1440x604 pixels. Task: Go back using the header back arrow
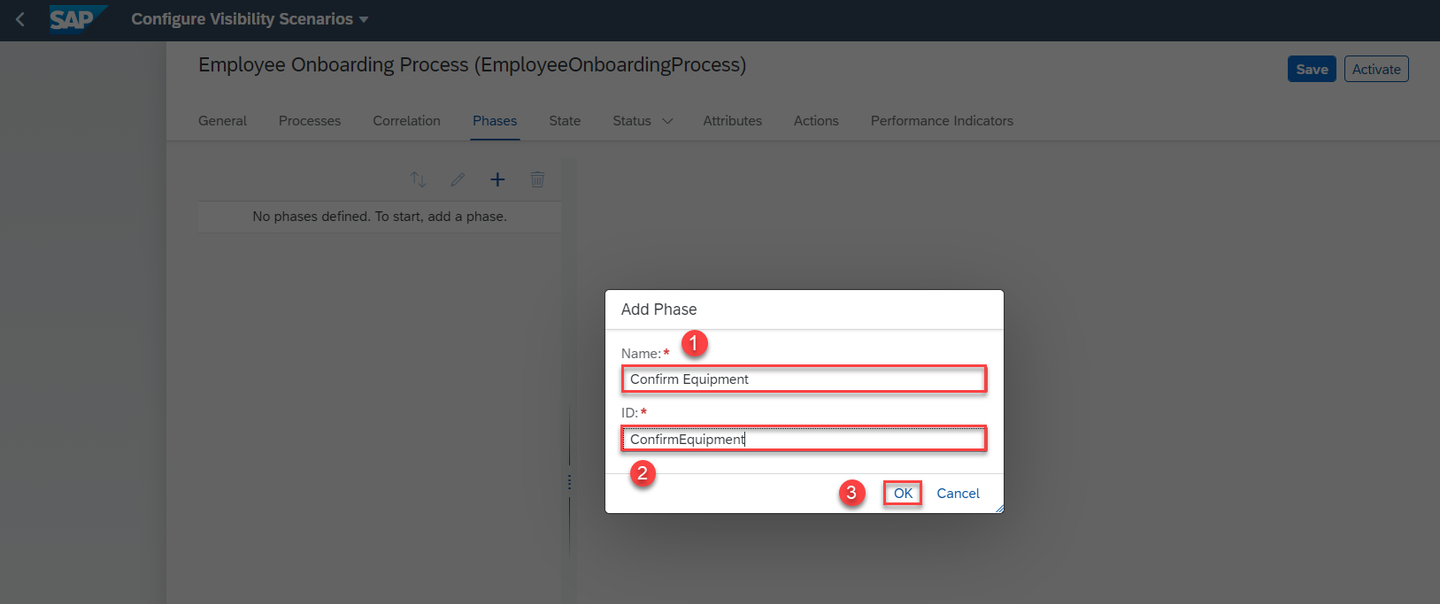pyautogui.click(x=20, y=20)
